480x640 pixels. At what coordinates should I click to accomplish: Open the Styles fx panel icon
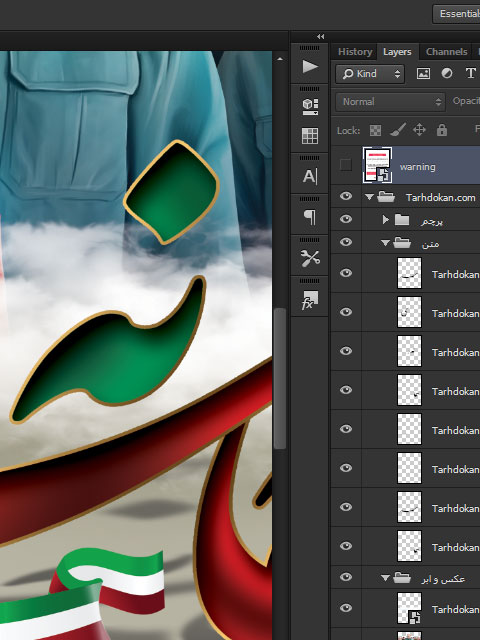(x=310, y=300)
